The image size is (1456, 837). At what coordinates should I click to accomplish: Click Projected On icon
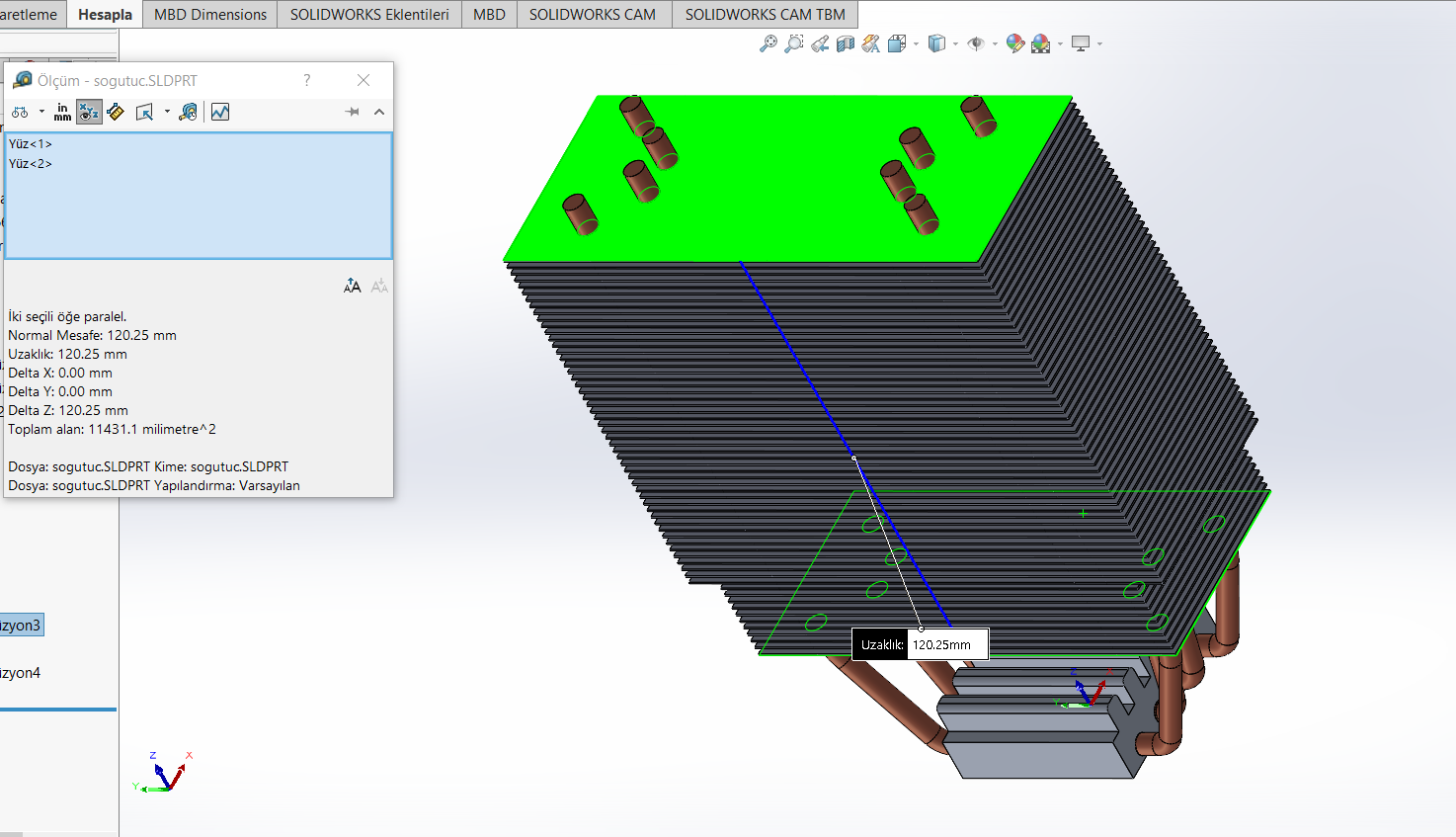(x=145, y=113)
